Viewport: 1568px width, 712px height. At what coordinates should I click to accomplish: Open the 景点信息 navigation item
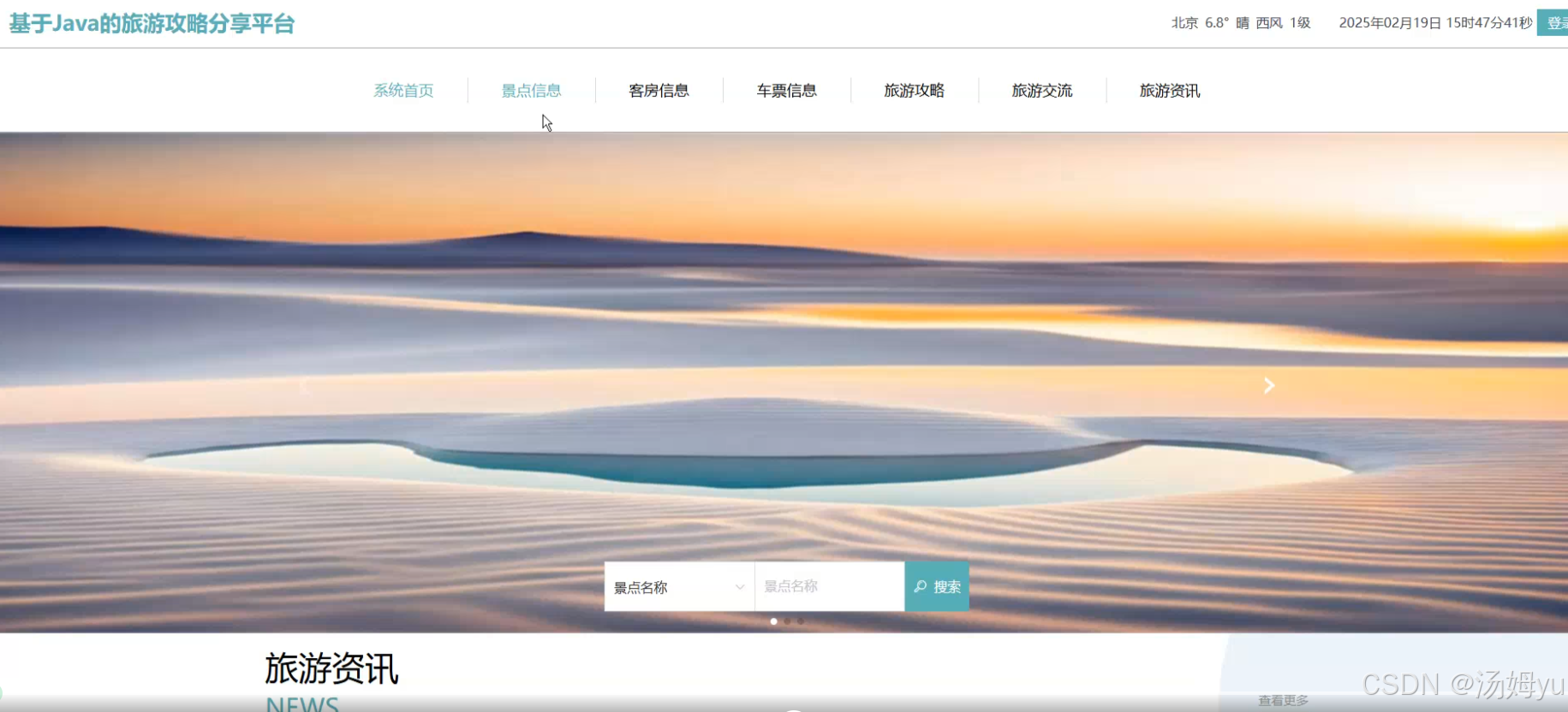(x=531, y=91)
